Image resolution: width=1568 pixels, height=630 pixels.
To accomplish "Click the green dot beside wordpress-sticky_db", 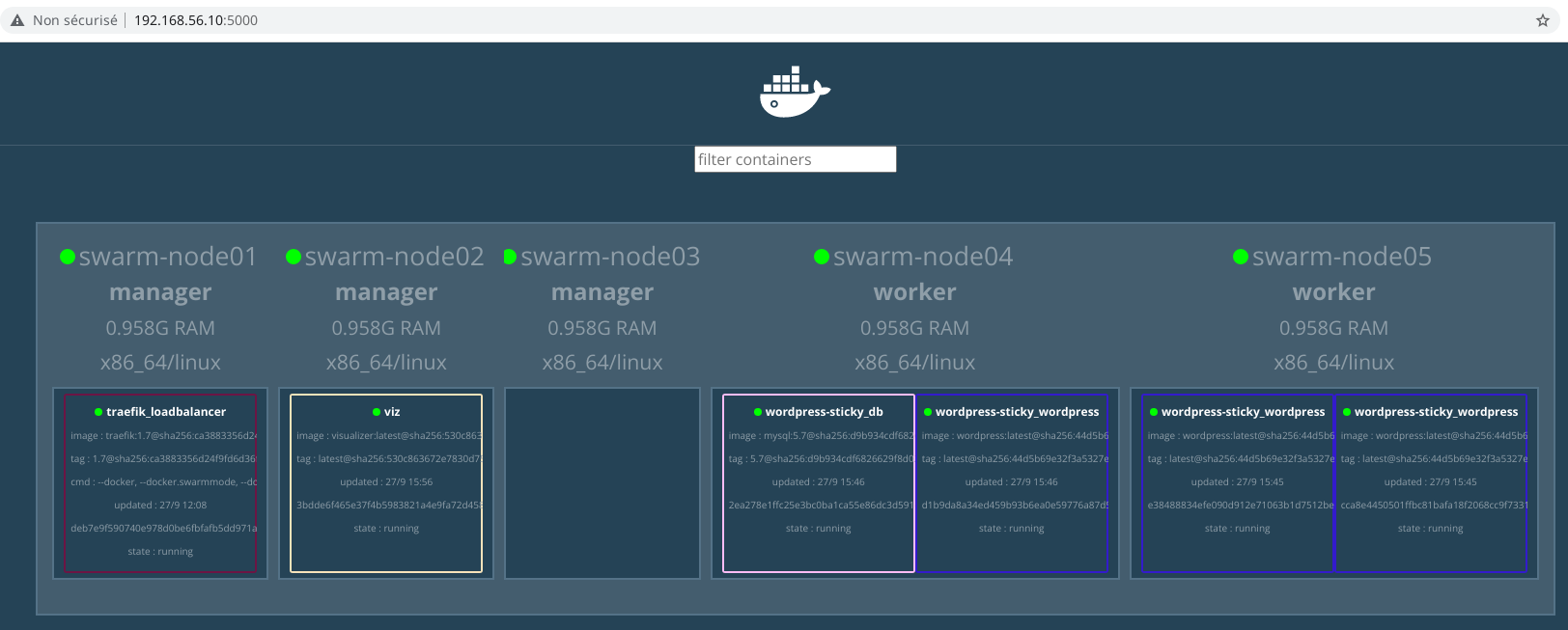I will click(758, 412).
